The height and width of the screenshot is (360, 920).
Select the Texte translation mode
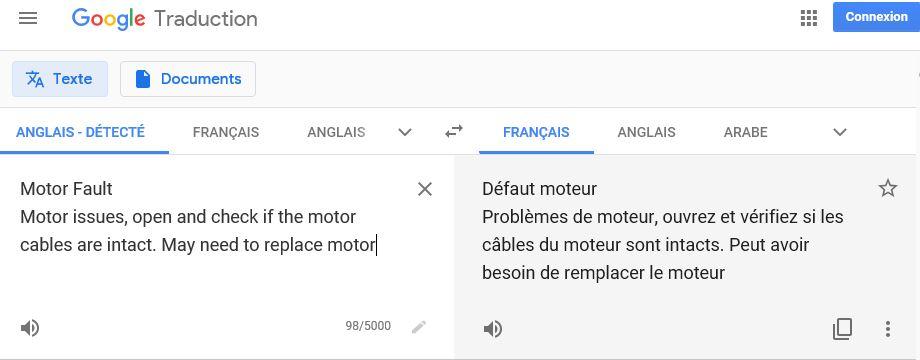pos(60,79)
